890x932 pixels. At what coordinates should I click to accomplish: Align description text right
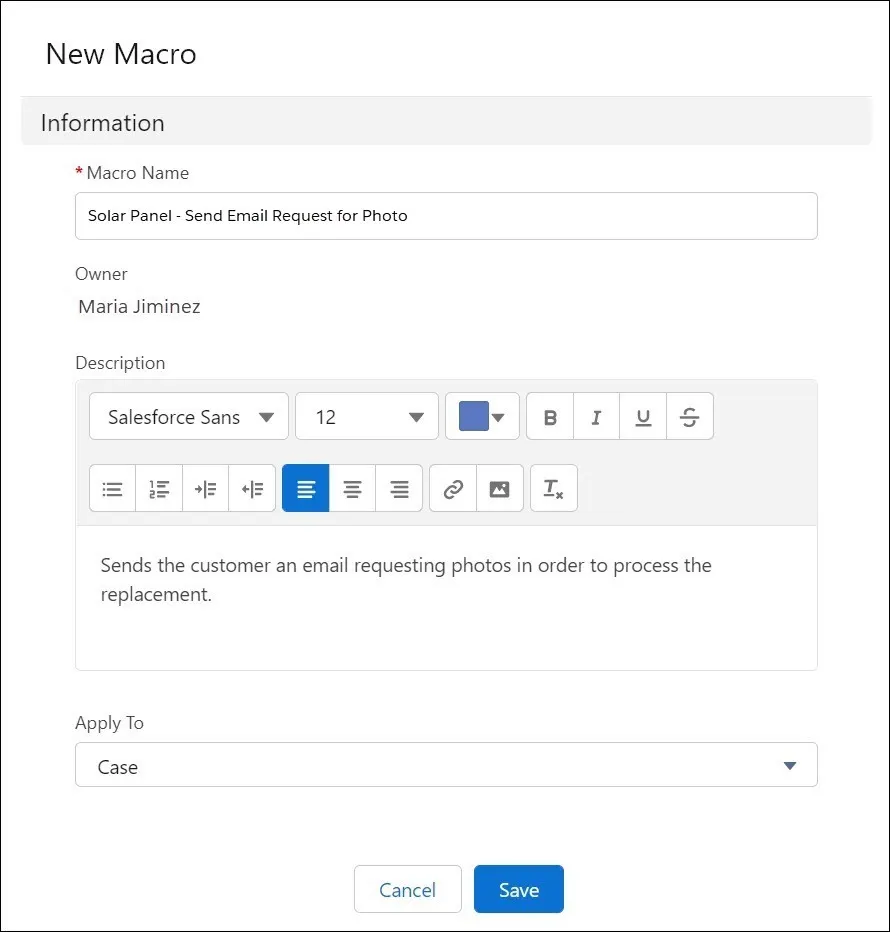pos(399,489)
